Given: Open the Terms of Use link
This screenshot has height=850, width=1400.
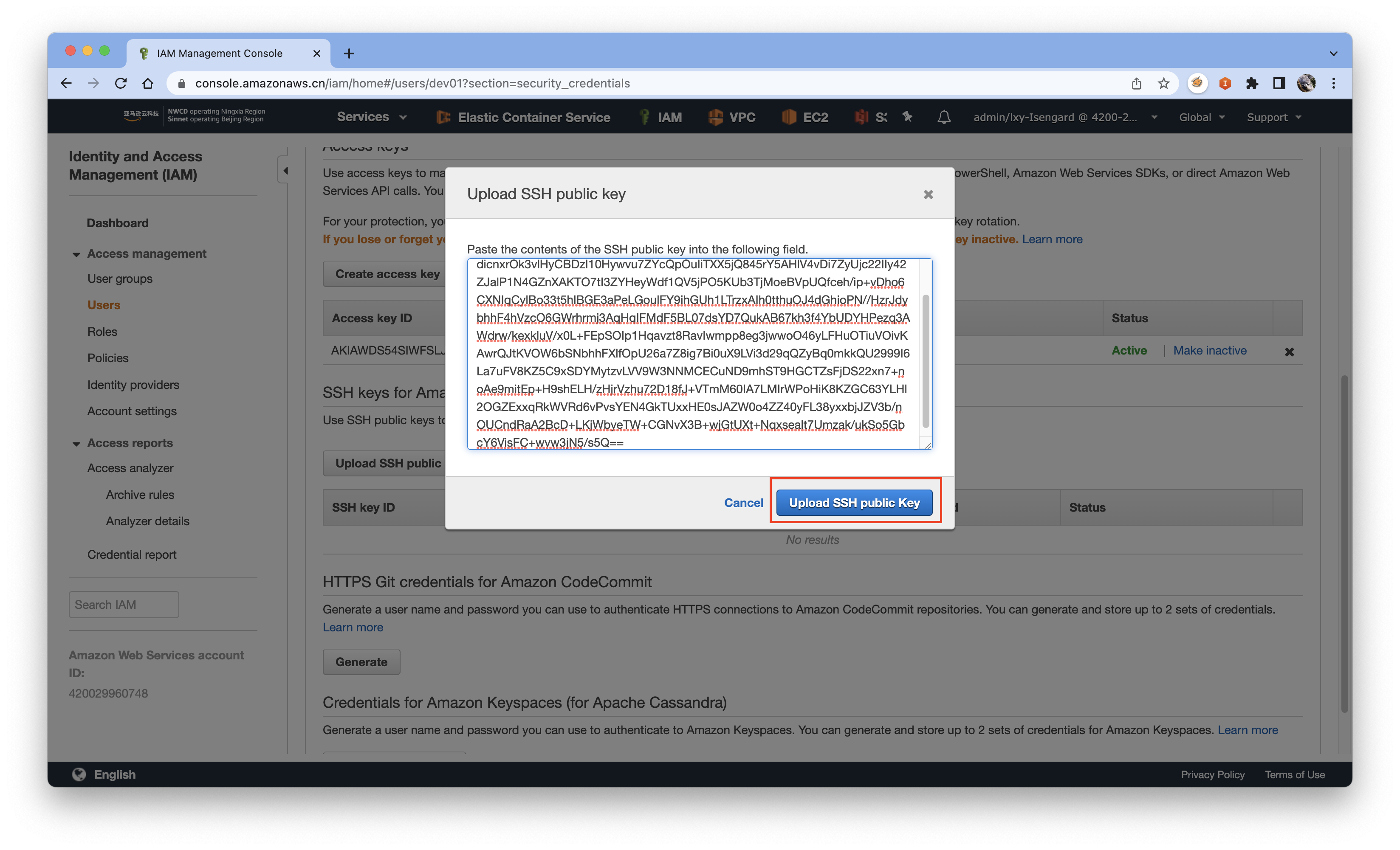Looking at the screenshot, I should pyautogui.click(x=1294, y=774).
